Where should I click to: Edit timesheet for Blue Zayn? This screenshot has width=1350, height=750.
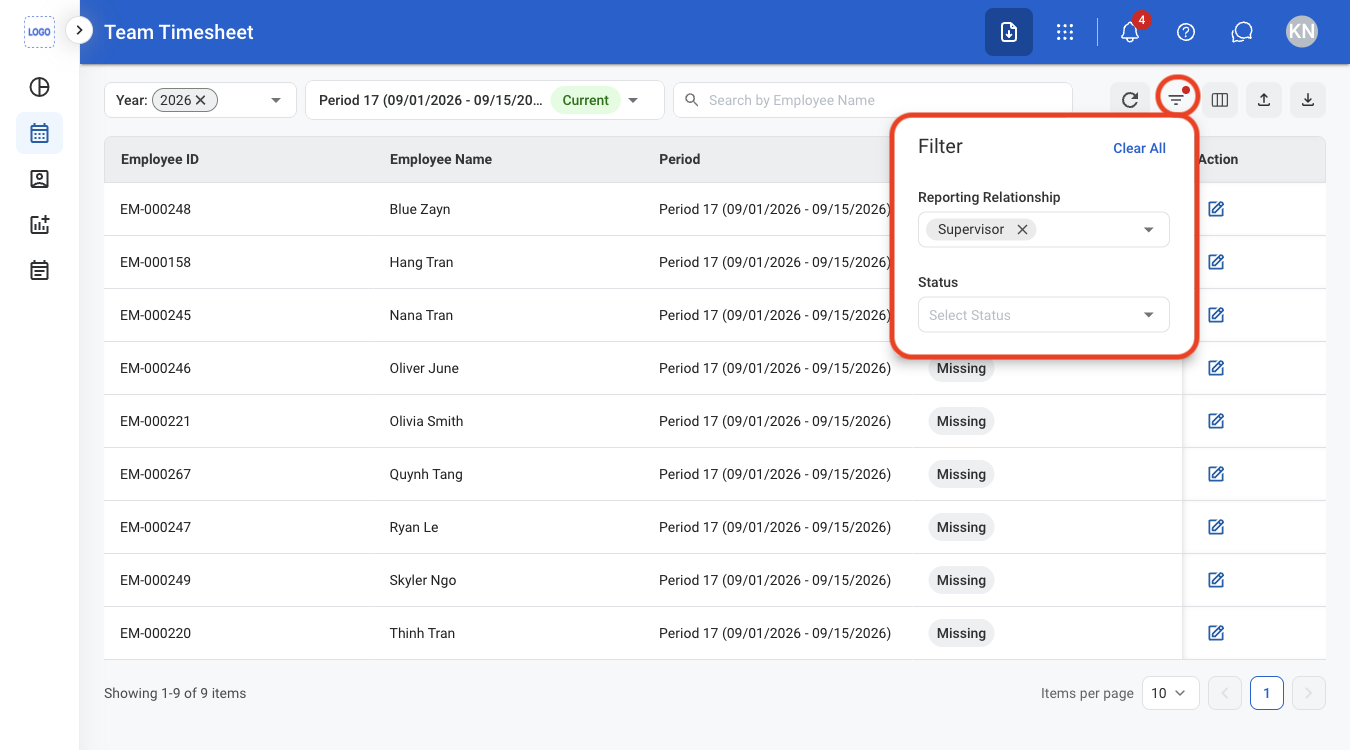tap(1216, 209)
